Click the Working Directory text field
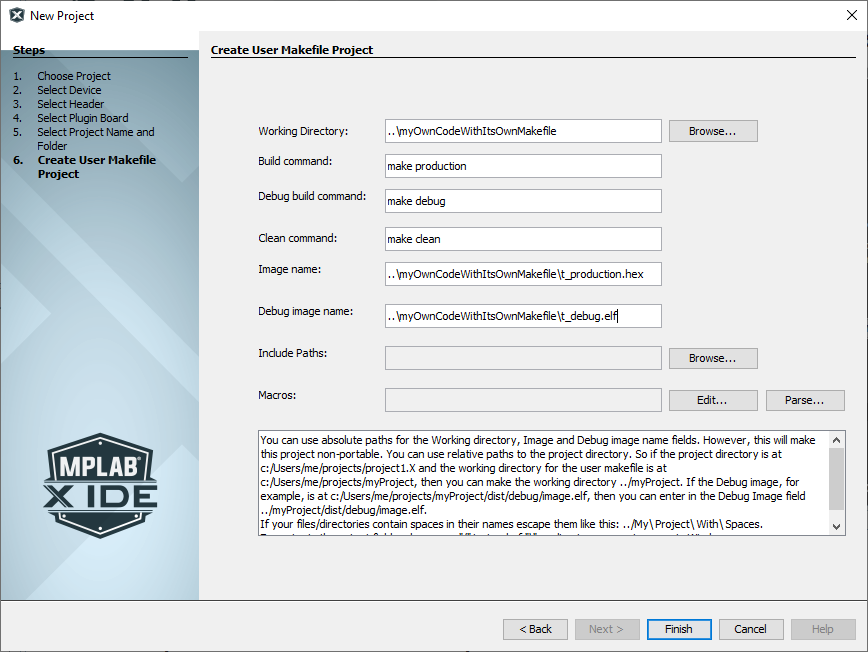868x652 pixels. [522, 131]
